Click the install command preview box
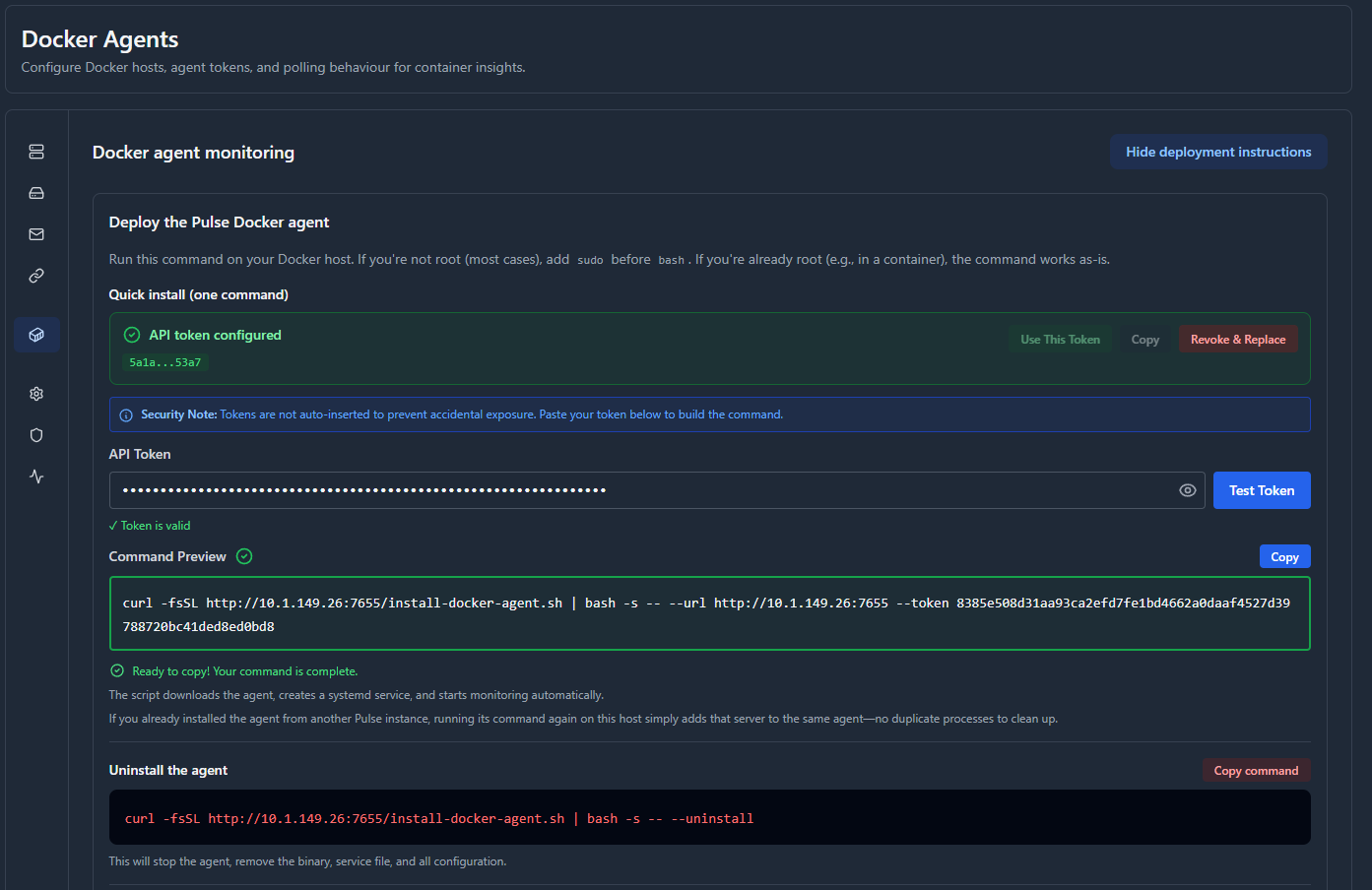Viewport: 1372px width, 890px height. 709,614
